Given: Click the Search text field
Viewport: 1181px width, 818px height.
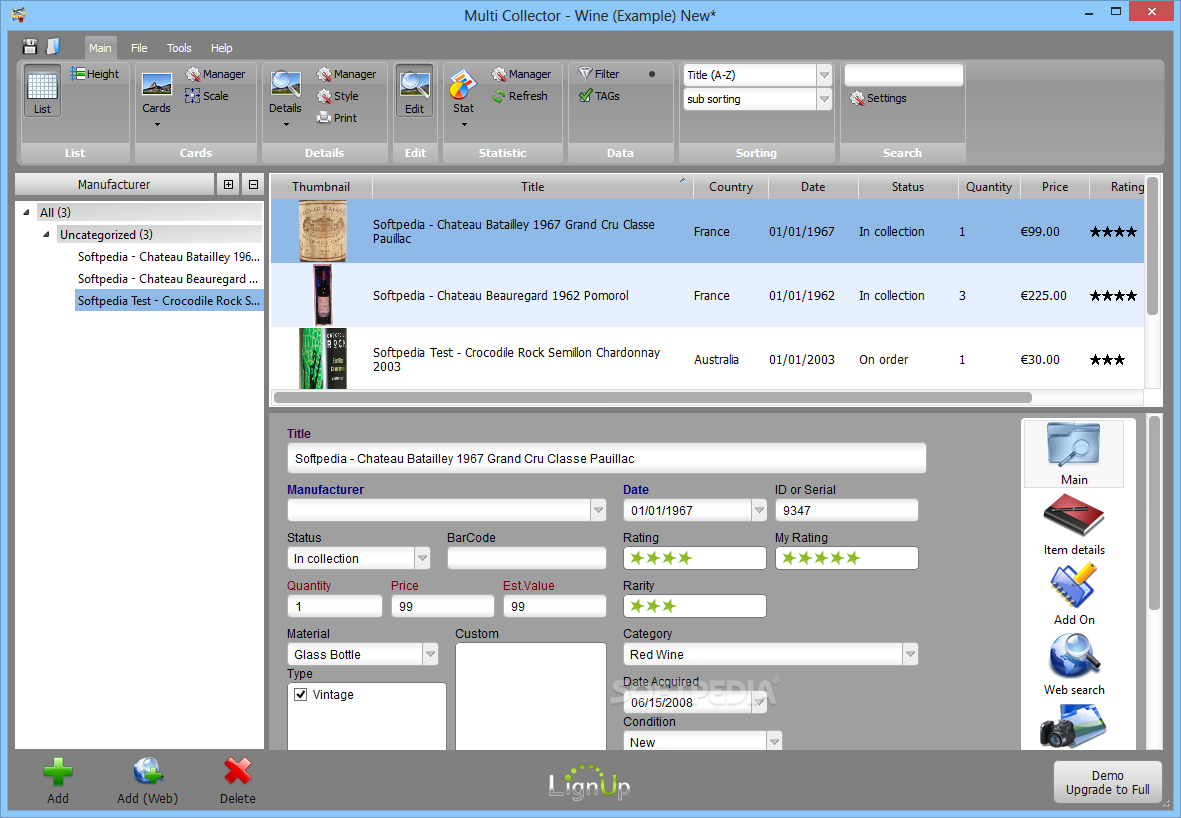Looking at the screenshot, I should 904,75.
